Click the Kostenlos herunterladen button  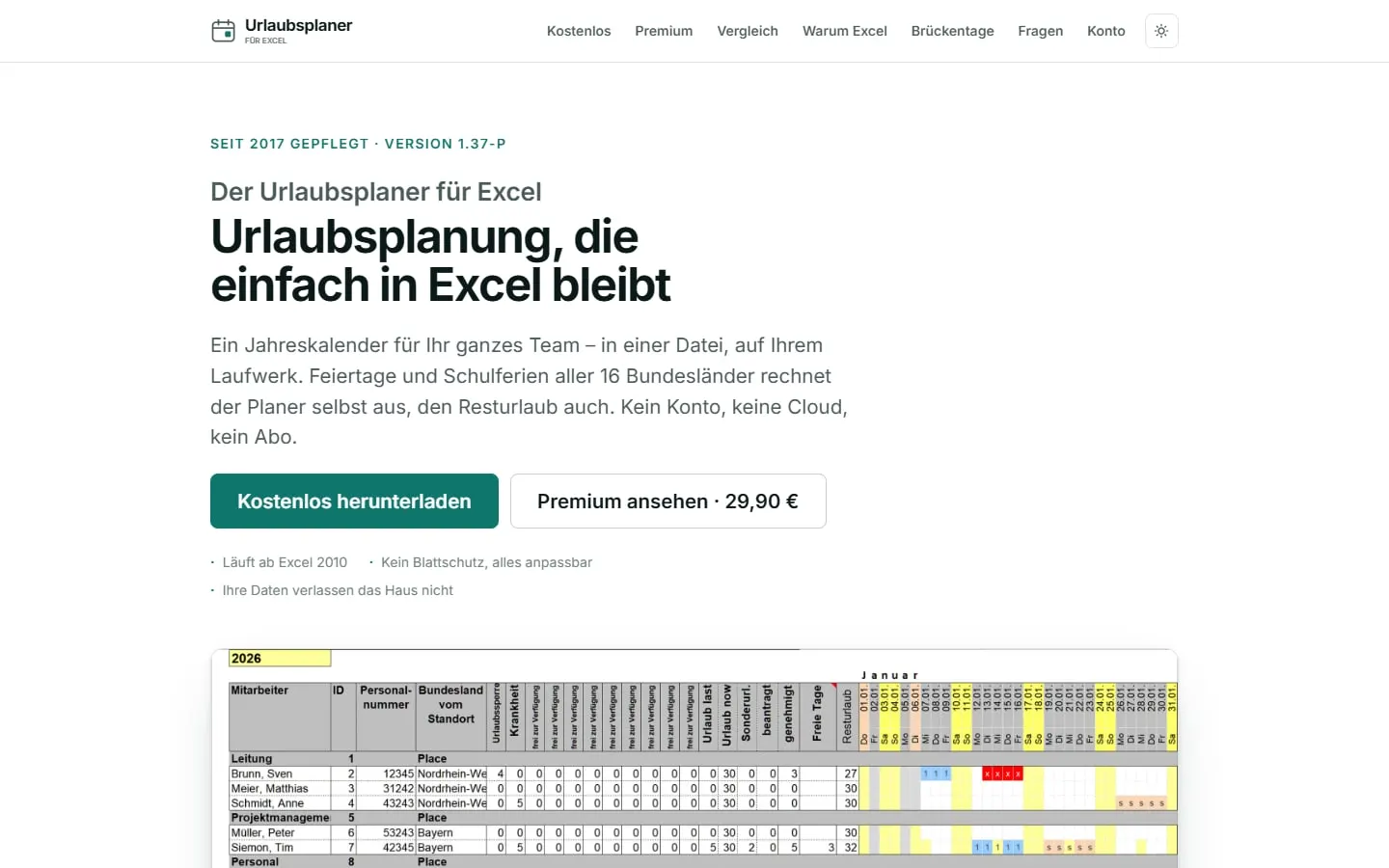(x=354, y=501)
